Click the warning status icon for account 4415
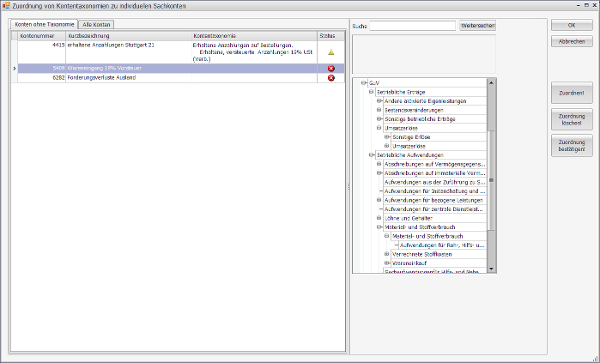The width and height of the screenshot is (600, 363). click(x=331, y=52)
